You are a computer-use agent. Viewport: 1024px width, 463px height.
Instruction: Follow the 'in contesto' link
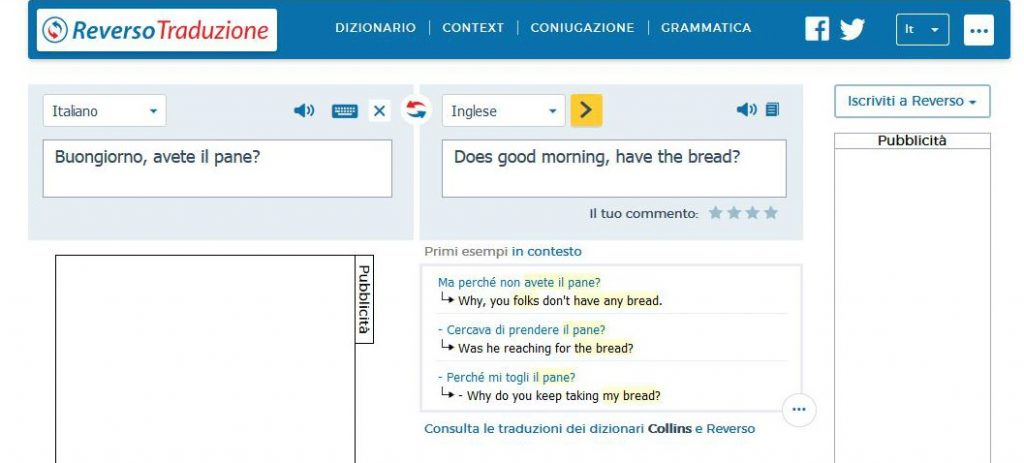pyautogui.click(x=546, y=252)
